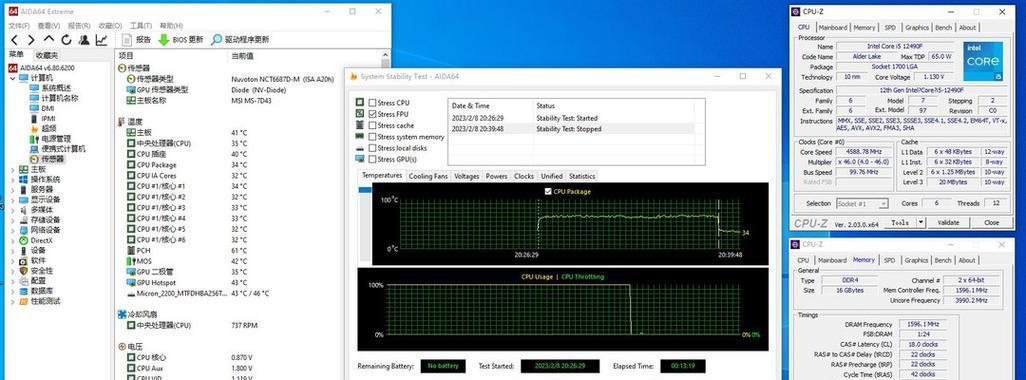Select the Stability Test: Stopped log row

571,129
